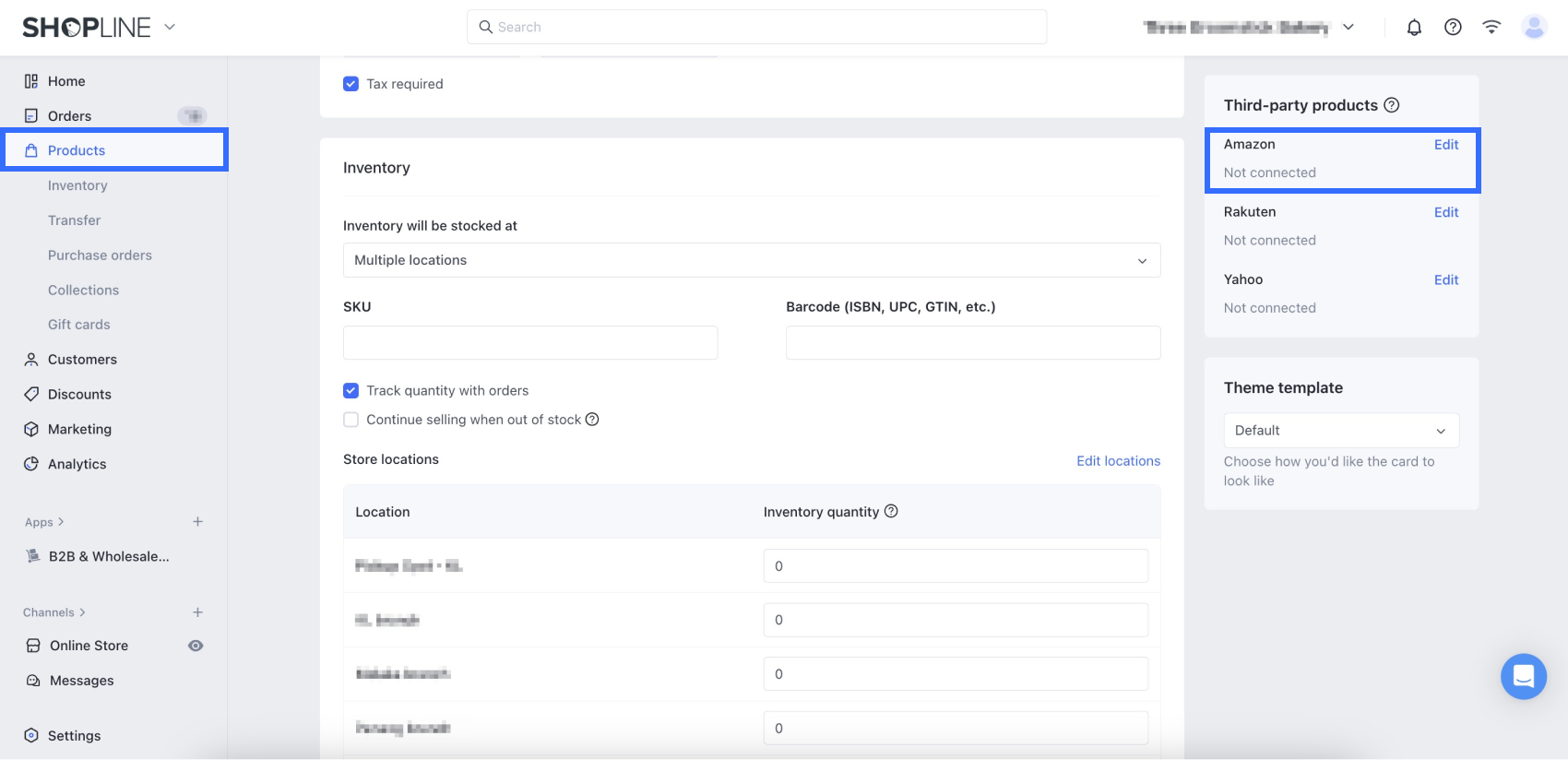Disable Track quantity with orders
1568x760 pixels.
coord(350,391)
